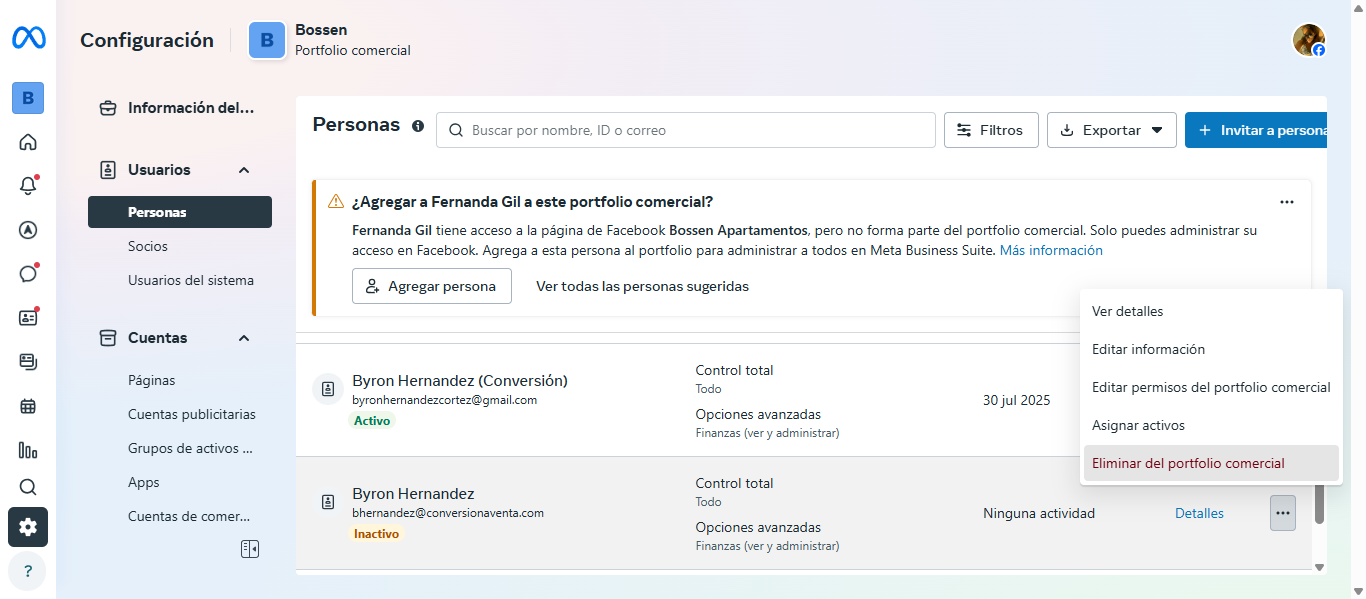Open the Insights bar chart icon

[28, 450]
